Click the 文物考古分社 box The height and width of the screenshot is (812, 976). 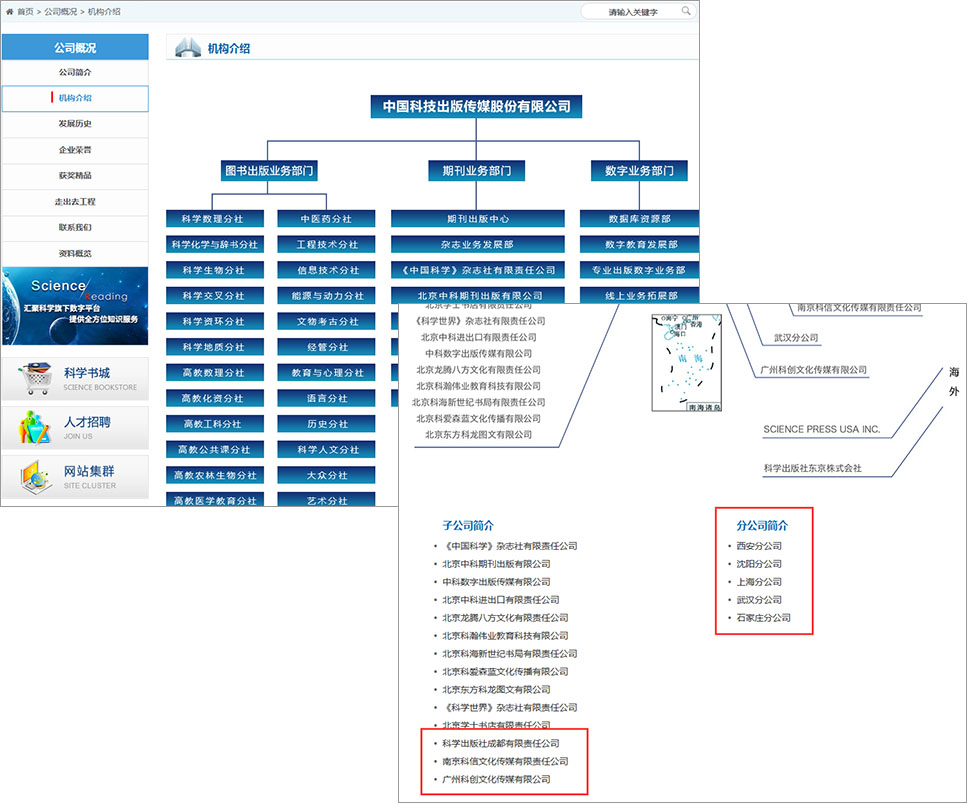[x=326, y=322]
